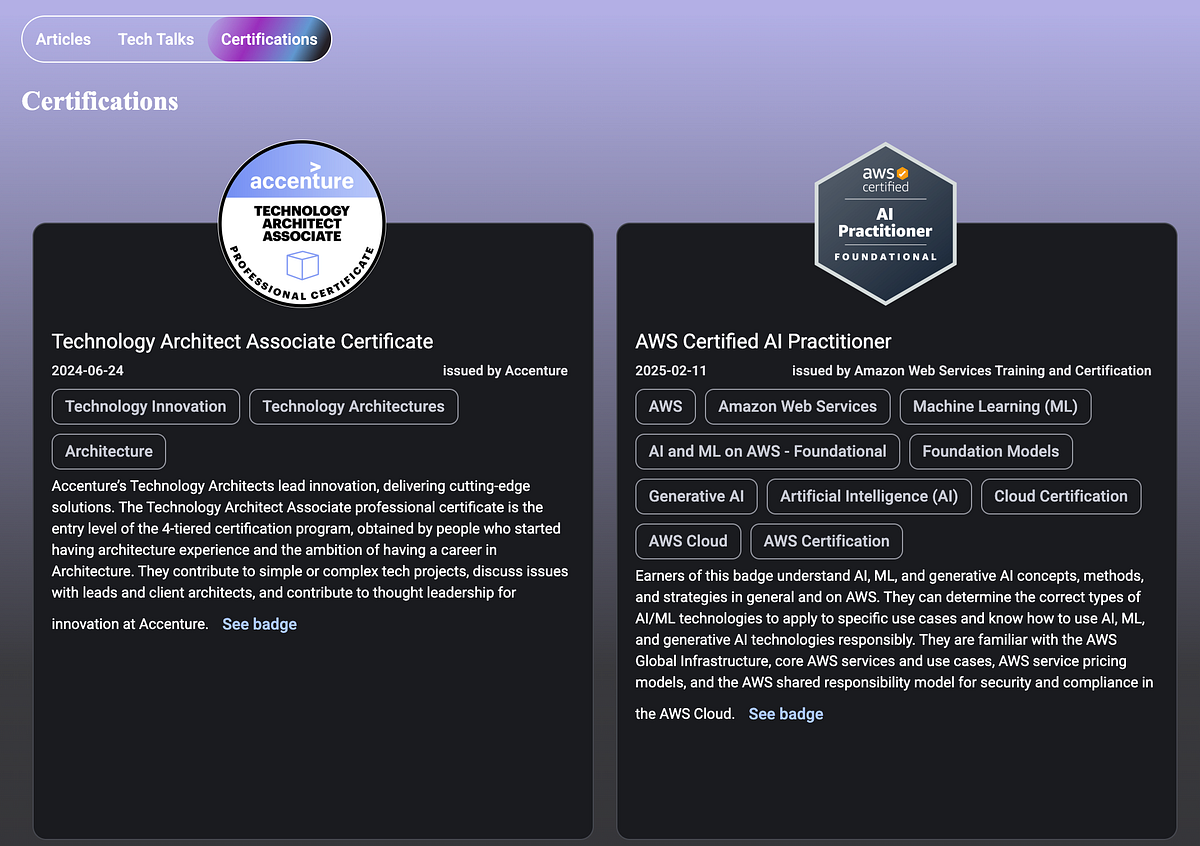1200x846 pixels.
Task: Select the Cloud Certification tag
Action: (1060, 496)
